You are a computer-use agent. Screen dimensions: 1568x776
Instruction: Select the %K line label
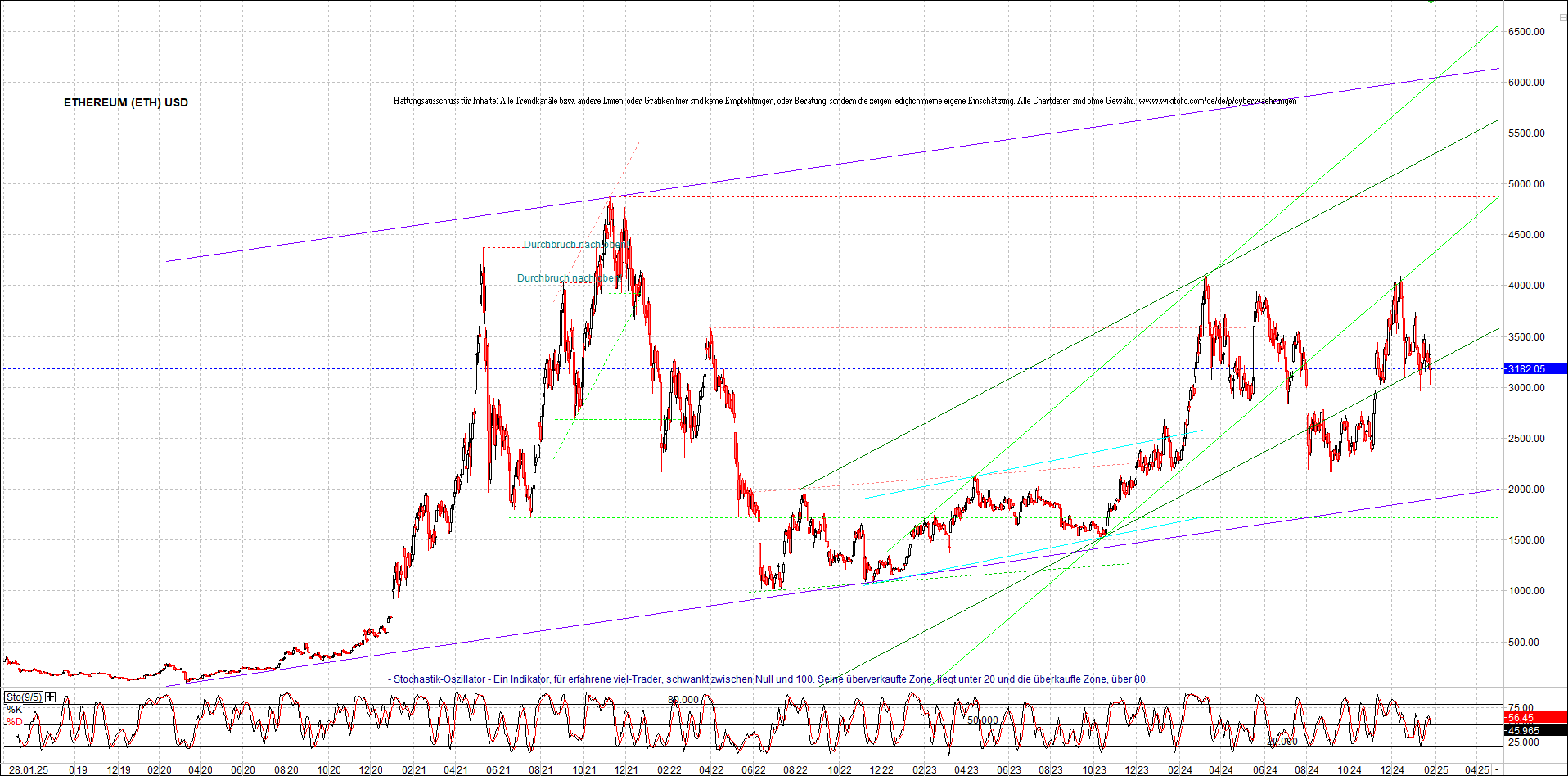14,710
